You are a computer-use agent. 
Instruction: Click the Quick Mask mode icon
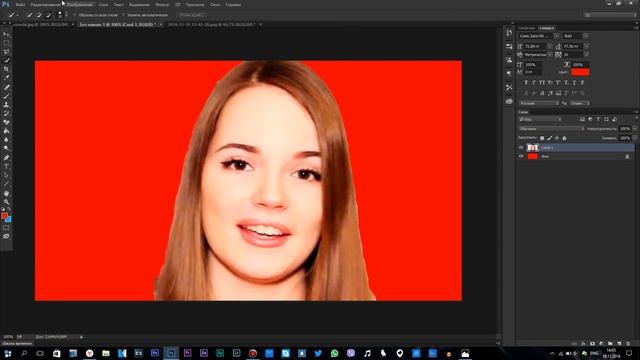coord(6,228)
